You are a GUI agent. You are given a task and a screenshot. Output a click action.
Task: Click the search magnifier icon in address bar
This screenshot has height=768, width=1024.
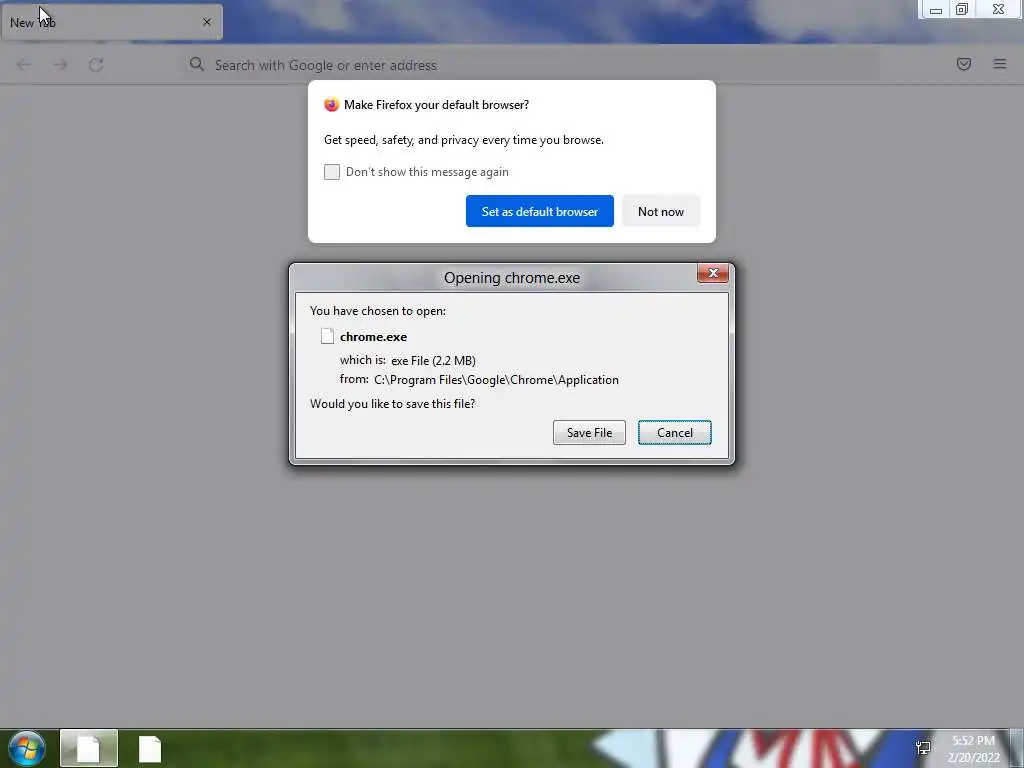tap(197, 64)
